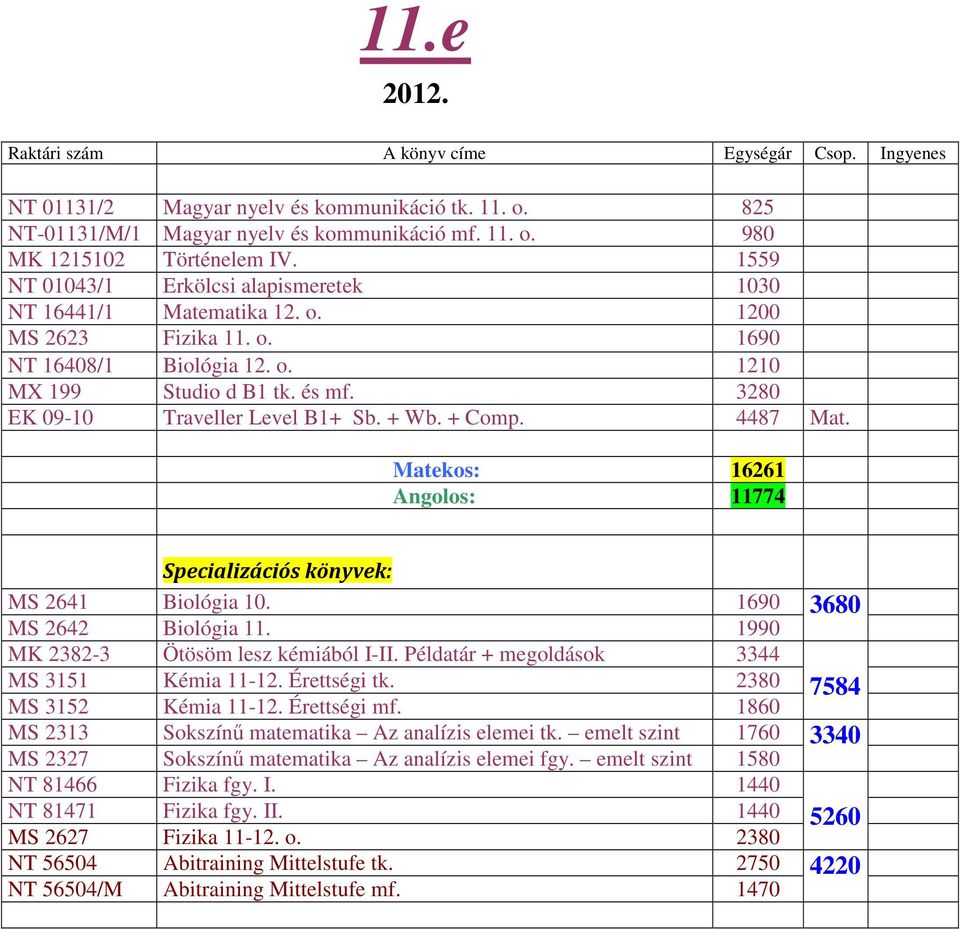Select the price '1860'
Screen dimensions: 960x929
[758, 707]
